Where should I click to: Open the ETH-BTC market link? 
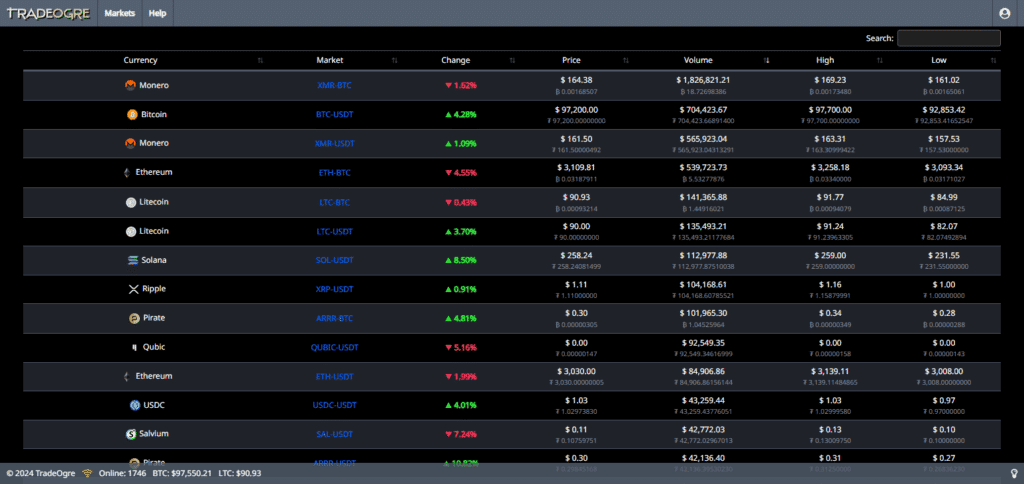click(334, 173)
